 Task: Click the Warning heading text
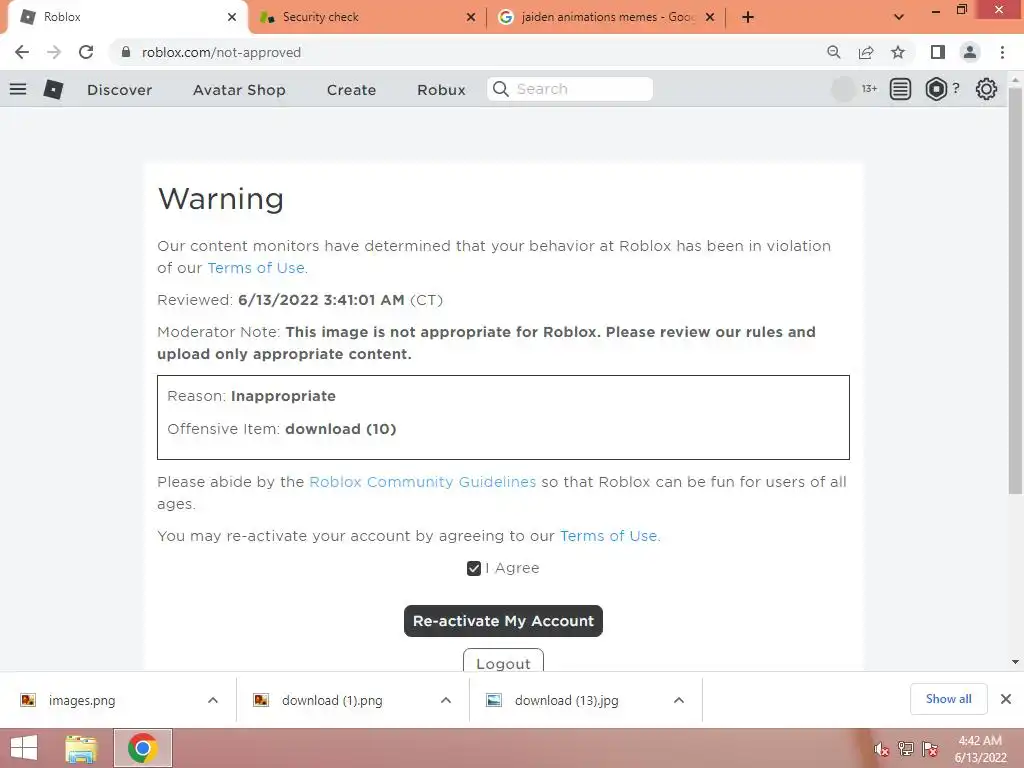click(221, 199)
